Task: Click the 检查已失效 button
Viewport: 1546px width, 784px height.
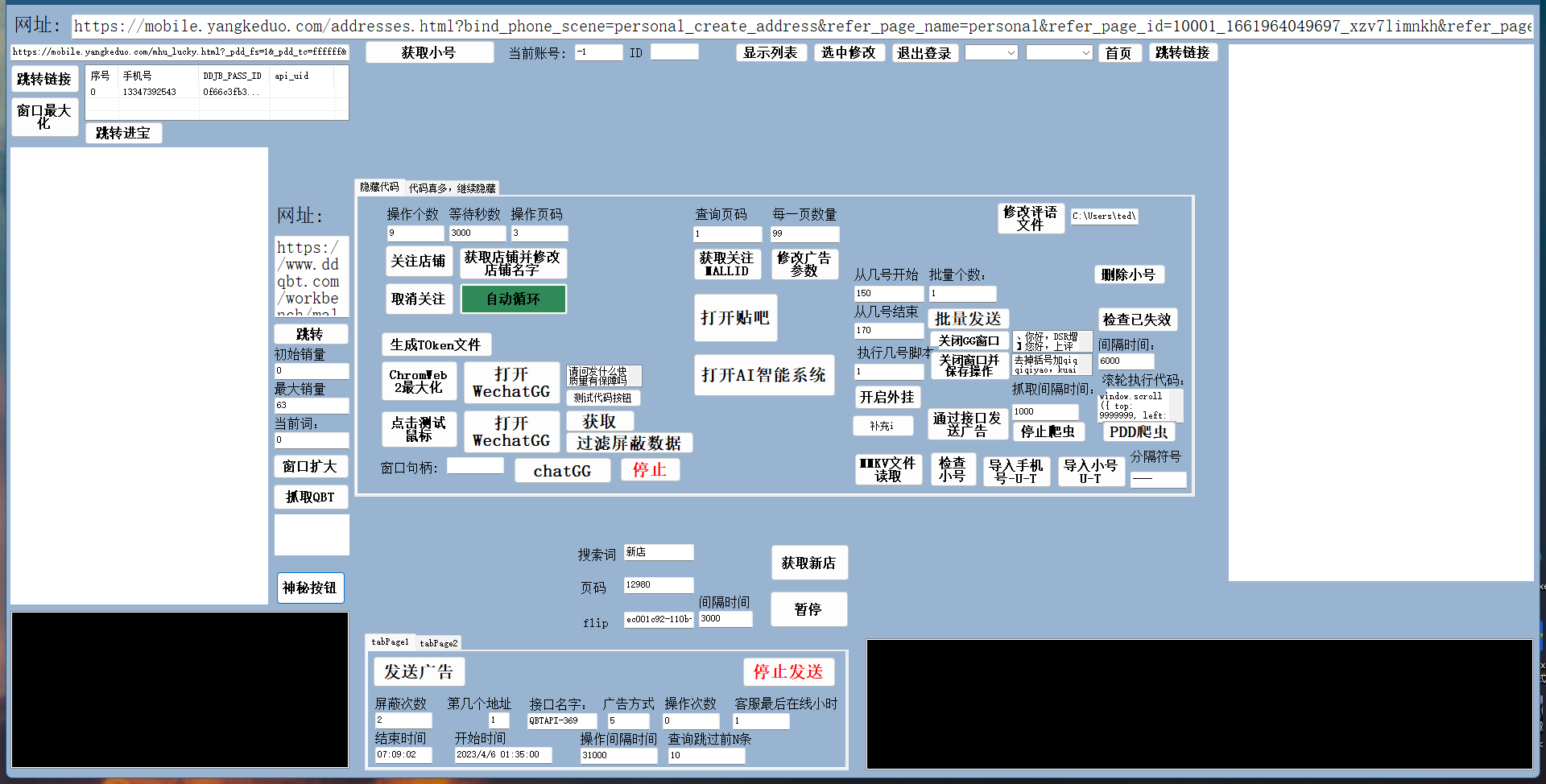Action: tap(1137, 320)
